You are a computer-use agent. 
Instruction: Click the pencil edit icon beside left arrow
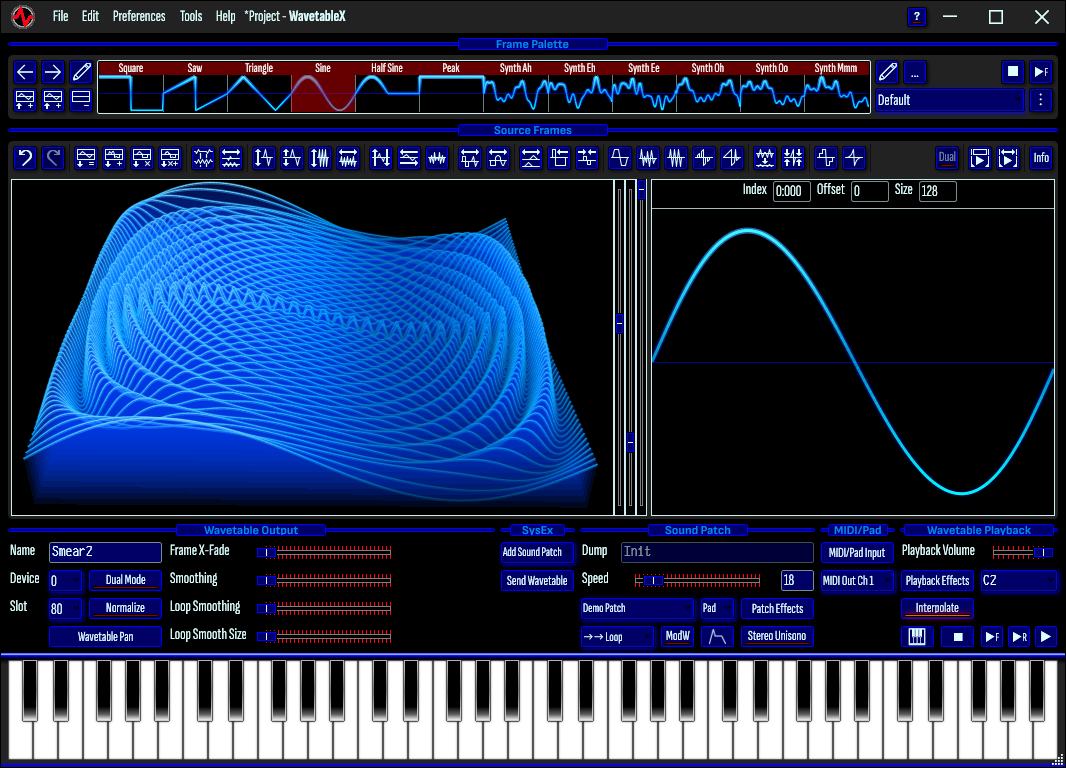81,71
